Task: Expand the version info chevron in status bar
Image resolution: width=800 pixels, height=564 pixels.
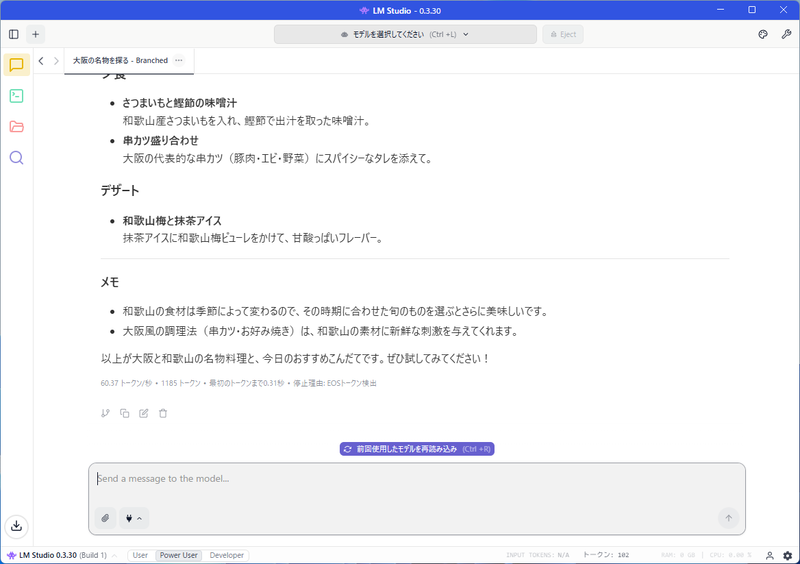Action: coord(114,555)
